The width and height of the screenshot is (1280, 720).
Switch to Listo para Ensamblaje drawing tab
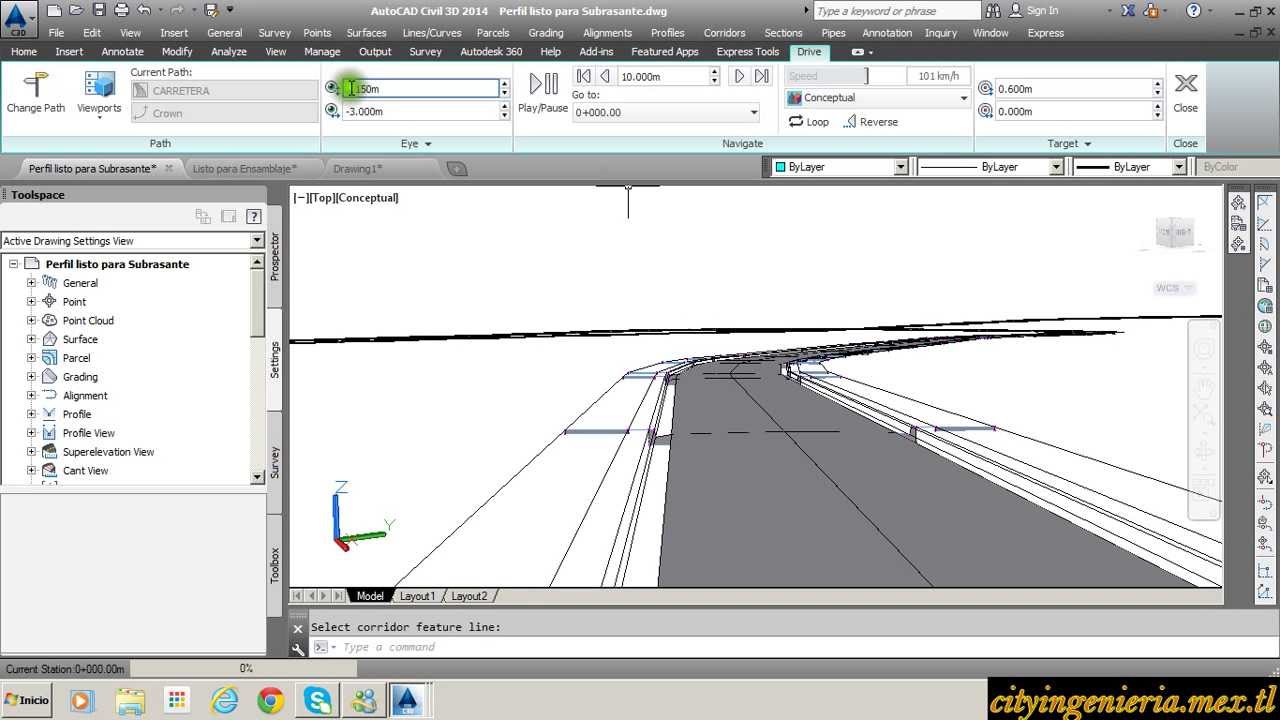point(245,169)
